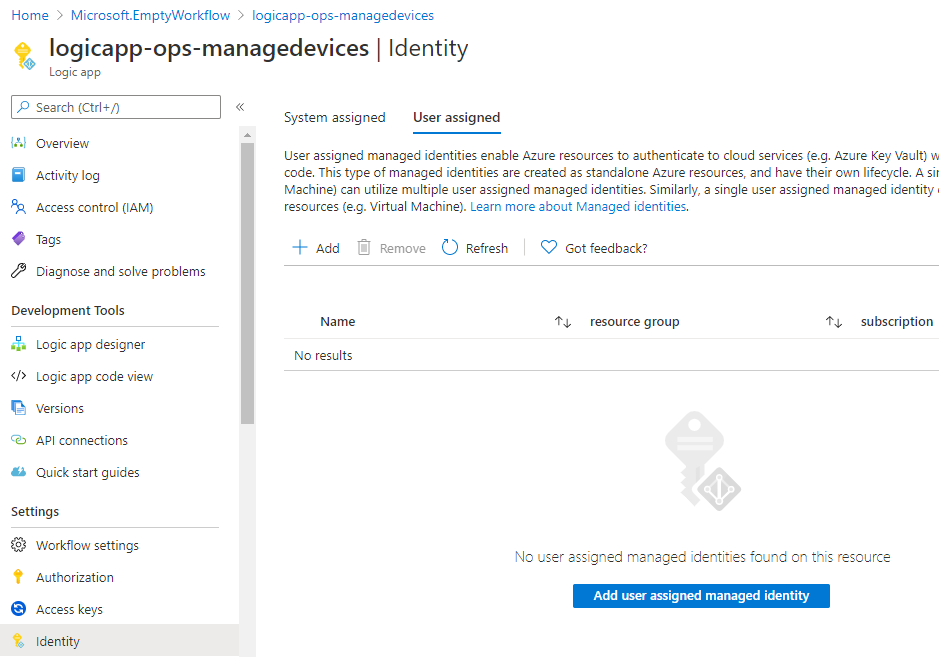Click the sidebar scrollbar thumb

coord(247,283)
